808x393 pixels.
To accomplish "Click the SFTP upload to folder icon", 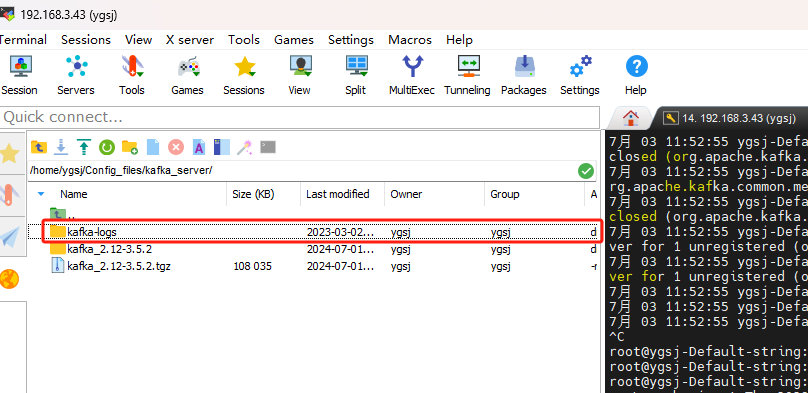I will click(x=84, y=147).
